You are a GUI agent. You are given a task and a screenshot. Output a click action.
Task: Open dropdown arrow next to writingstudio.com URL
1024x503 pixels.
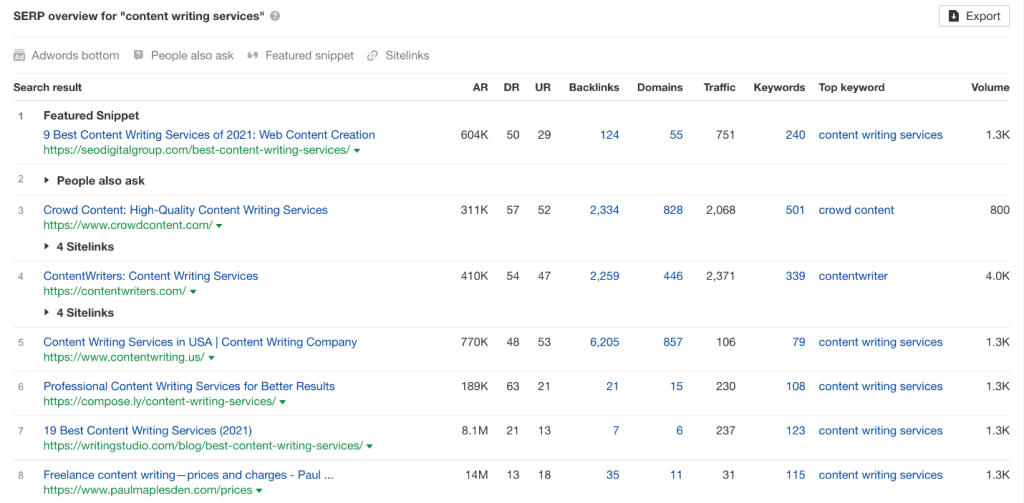[369, 446]
